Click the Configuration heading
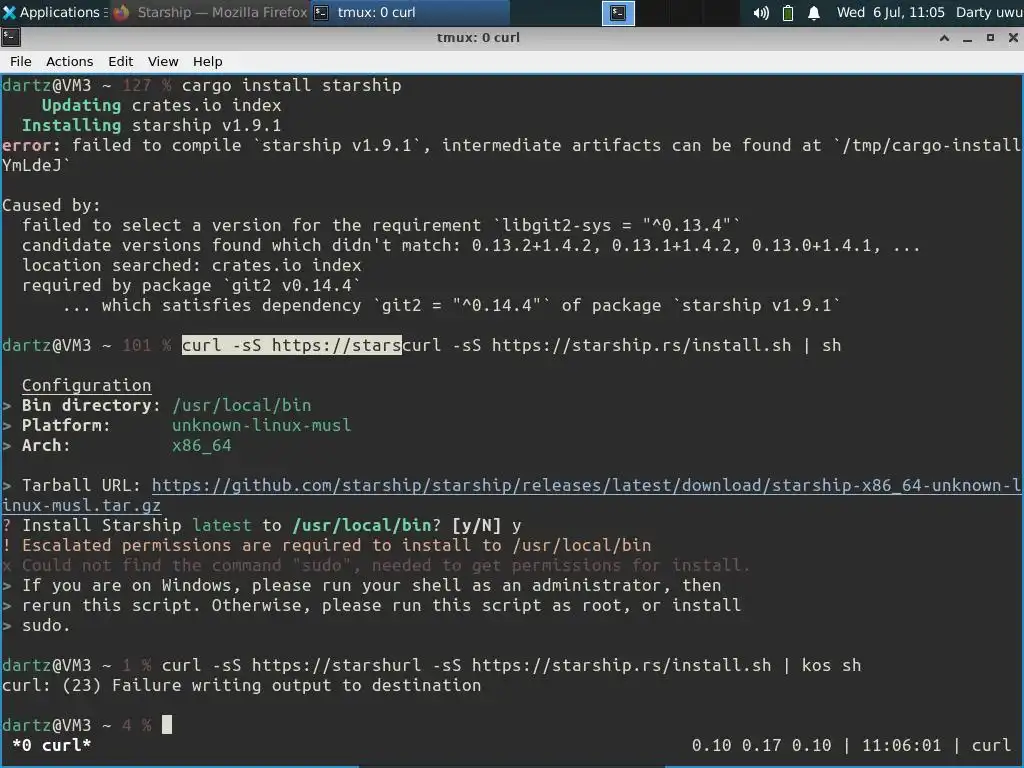Viewport: 1024px width, 768px height. (x=86, y=385)
